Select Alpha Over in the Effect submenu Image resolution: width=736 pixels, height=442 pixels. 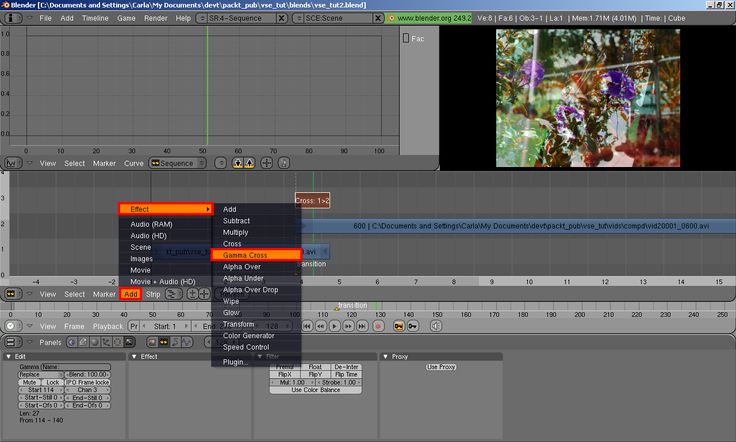click(x=242, y=266)
